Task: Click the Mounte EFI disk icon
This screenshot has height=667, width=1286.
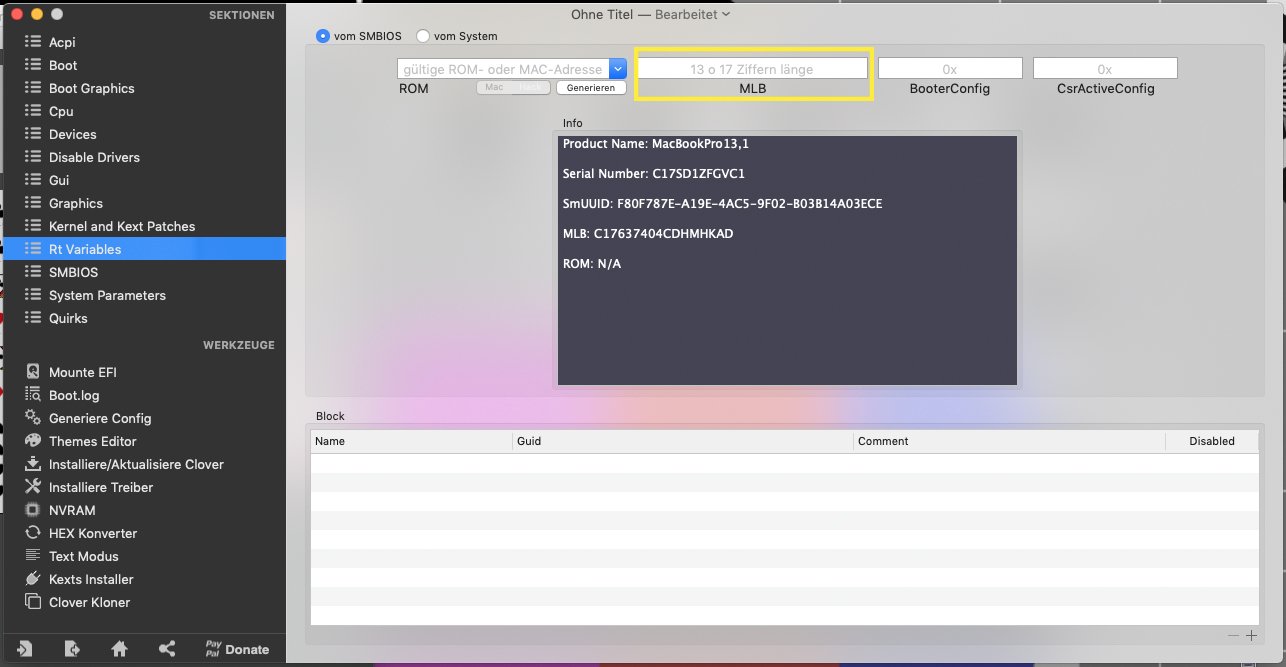Action: coord(32,372)
